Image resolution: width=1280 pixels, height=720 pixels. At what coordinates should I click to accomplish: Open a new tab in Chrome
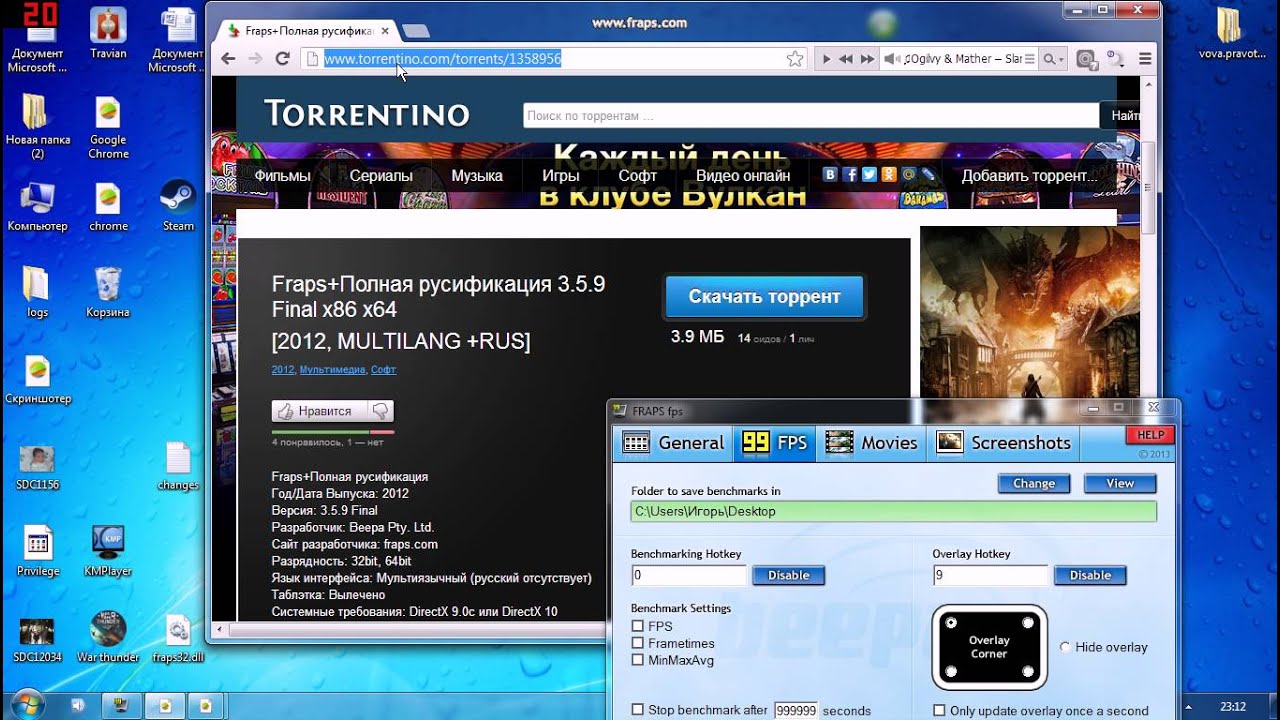click(415, 31)
